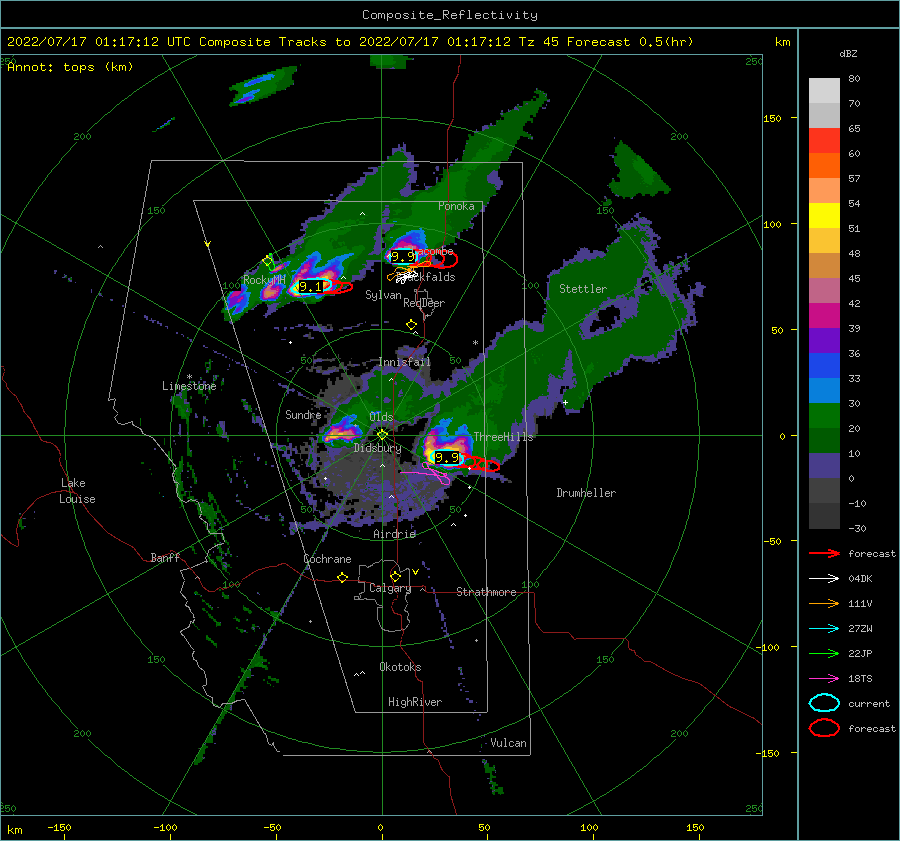
Task: Click the Okotoks label
Action: click(400, 666)
